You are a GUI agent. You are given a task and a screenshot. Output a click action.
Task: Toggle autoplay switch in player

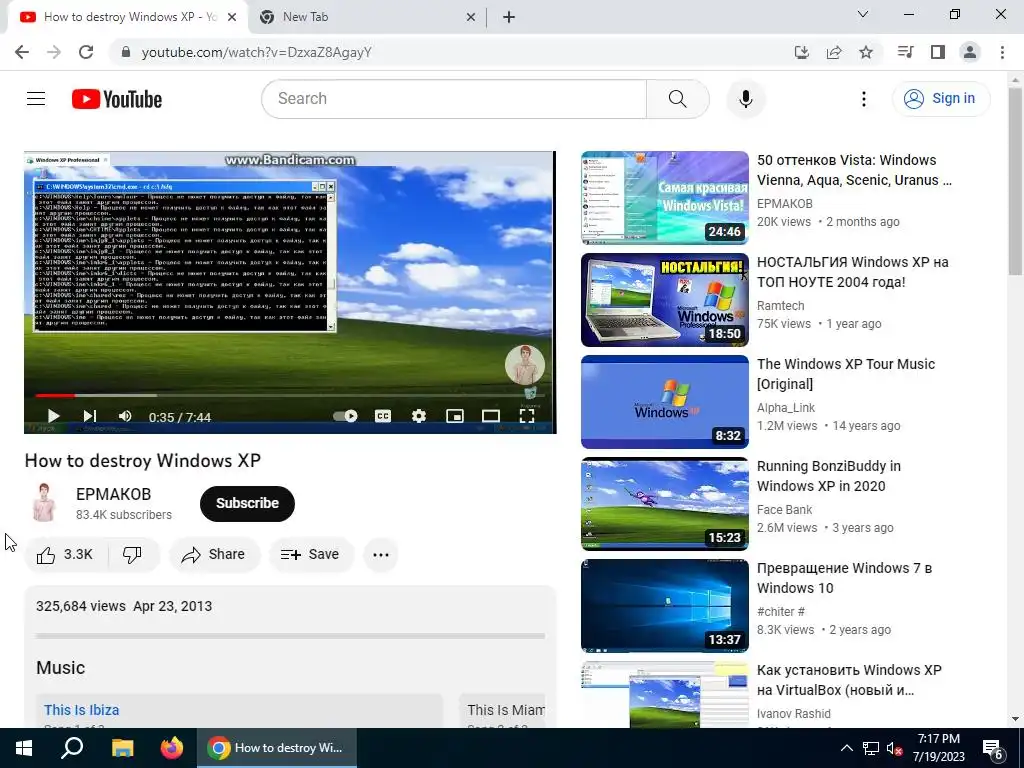point(345,416)
